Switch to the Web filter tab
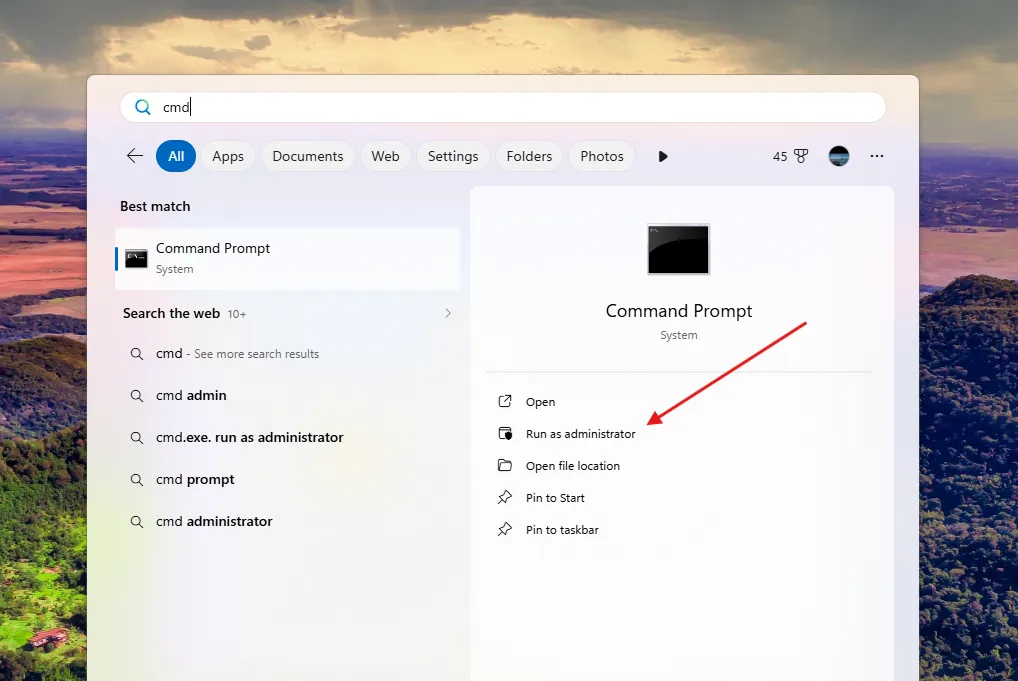This screenshot has width=1018, height=681. (385, 156)
